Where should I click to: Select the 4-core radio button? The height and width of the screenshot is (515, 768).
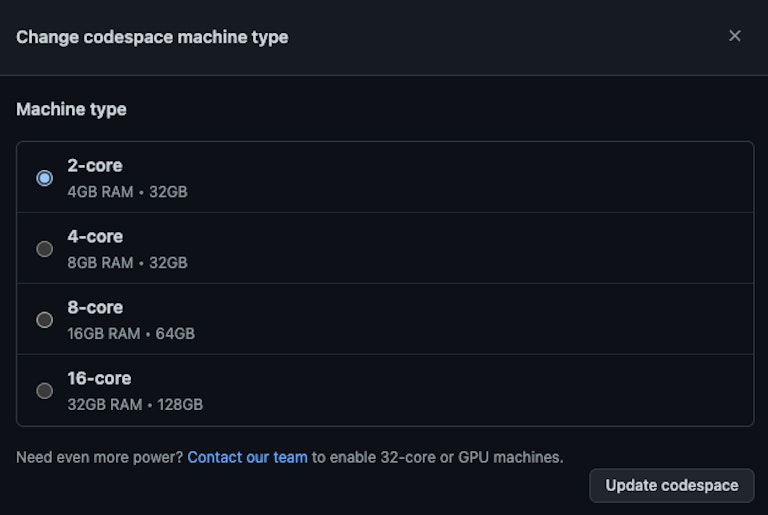pos(44,249)
